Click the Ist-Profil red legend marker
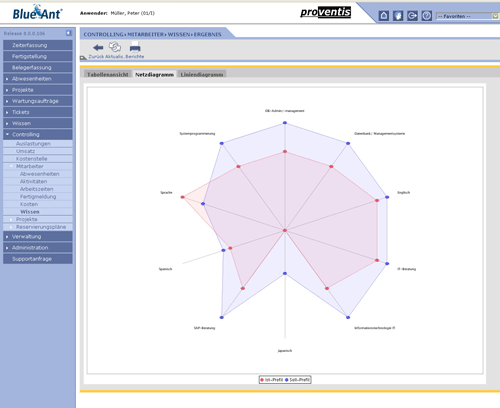The image size is (500, 408). (262, 380)
